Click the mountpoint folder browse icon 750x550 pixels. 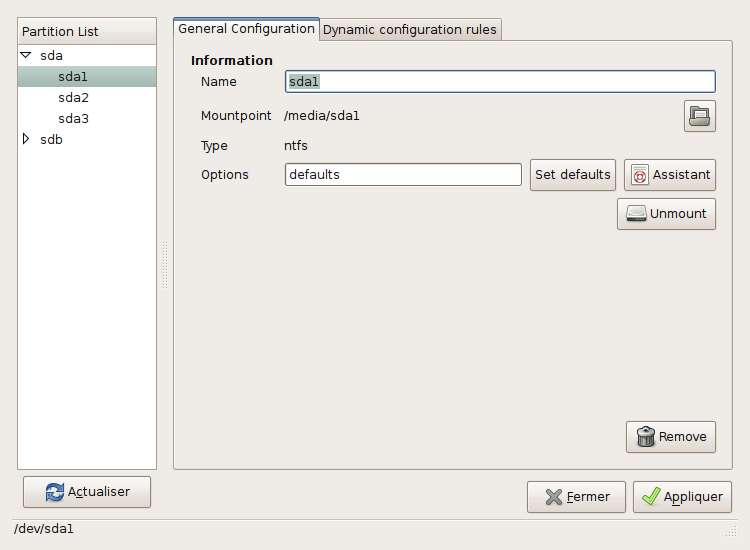point(699,116)
